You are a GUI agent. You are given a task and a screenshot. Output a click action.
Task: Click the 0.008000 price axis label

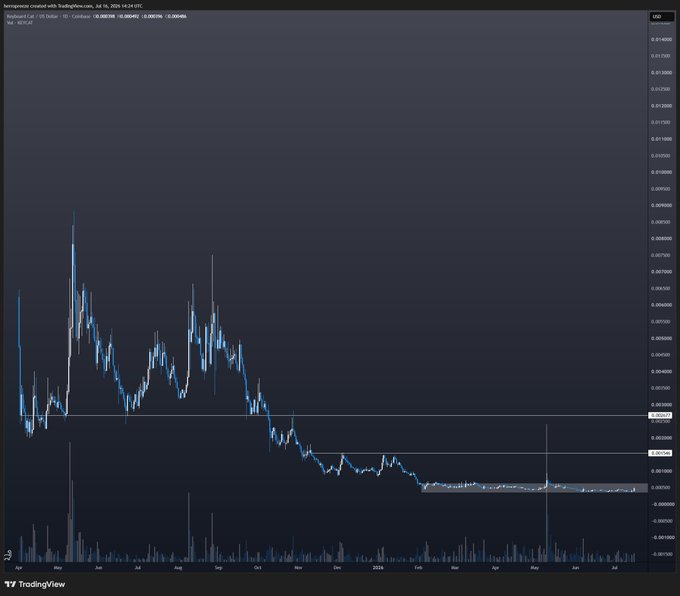pos(661,239)
